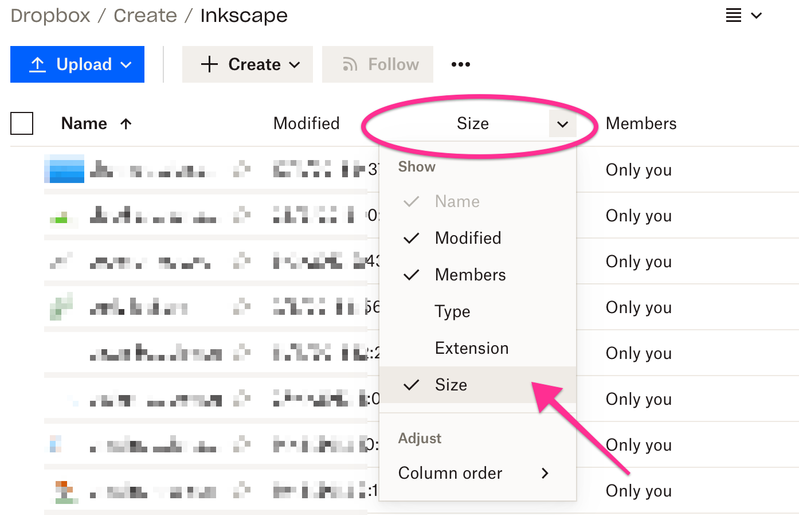Viewport: 799px width, 515px height.
Task: Click the feed icon on Follow
Action: click(x=349, y=64)
